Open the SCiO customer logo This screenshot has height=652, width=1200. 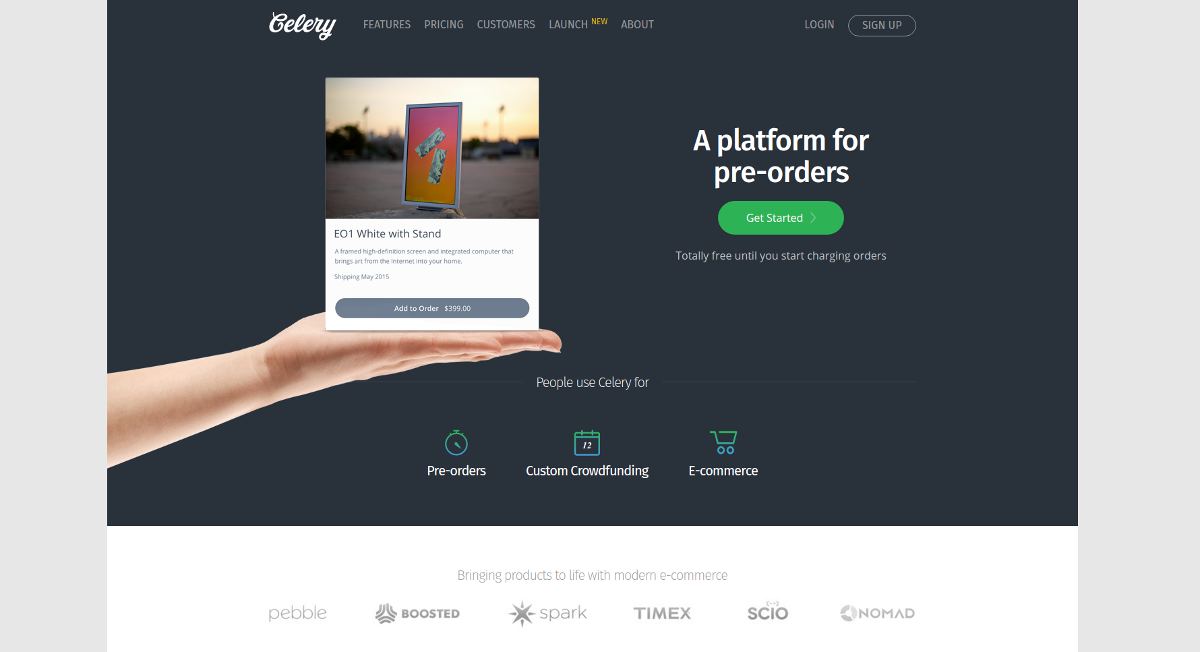point(768,612)
